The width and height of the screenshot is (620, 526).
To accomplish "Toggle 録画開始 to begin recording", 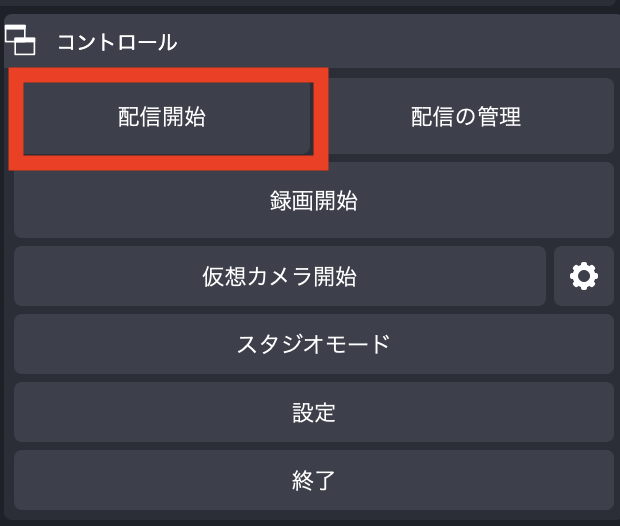I will [314, 200].
